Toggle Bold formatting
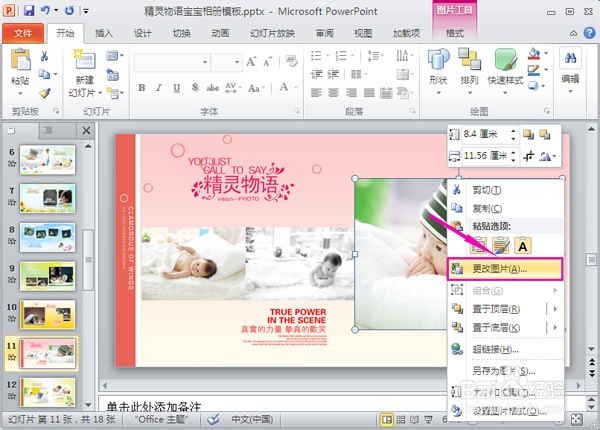This screenshot has width=600, height=430. pyautogui.click(x=142, y=88)
